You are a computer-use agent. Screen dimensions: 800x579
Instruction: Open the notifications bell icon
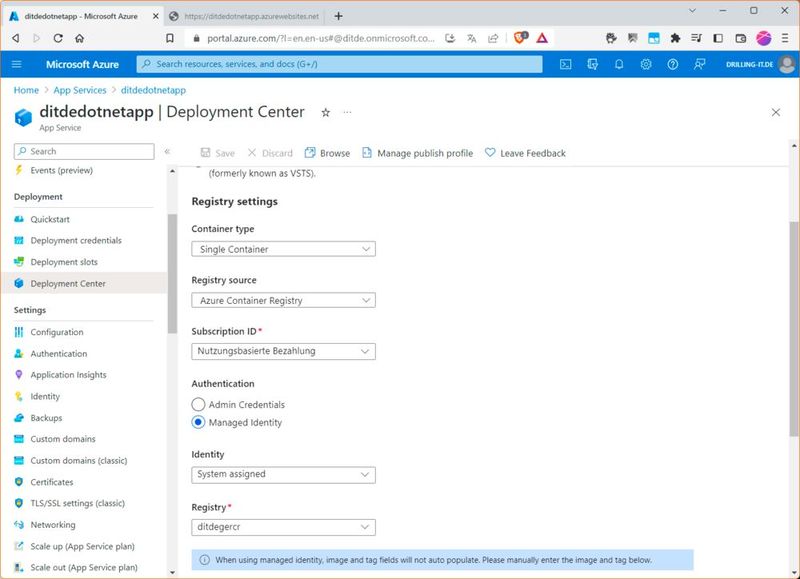click(619, 64)
